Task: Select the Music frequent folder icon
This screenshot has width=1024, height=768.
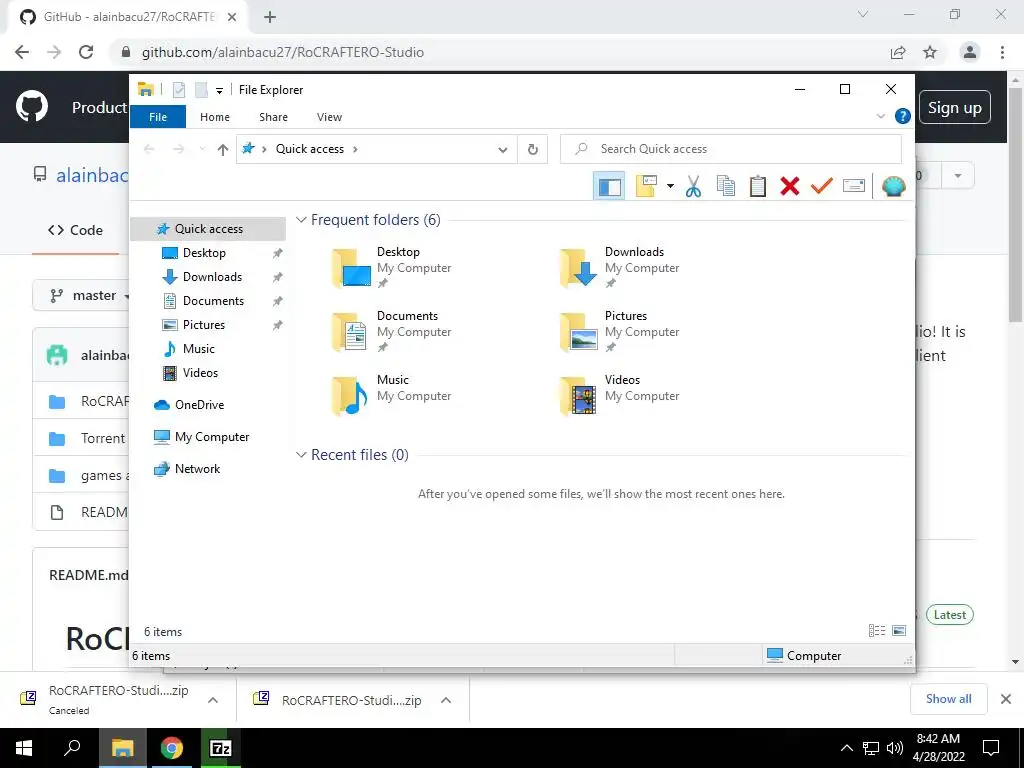Action: point(351,396)
